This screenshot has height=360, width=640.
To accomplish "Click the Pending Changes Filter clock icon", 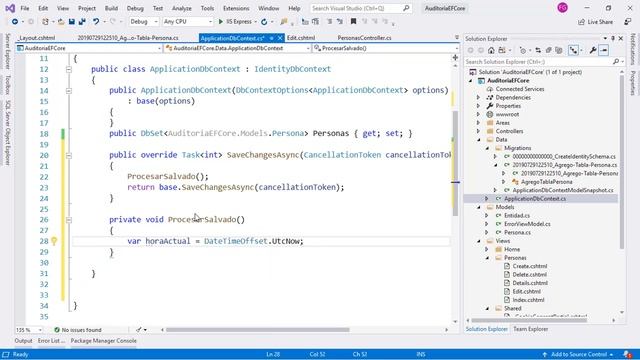I will click(x=523, y=50).
